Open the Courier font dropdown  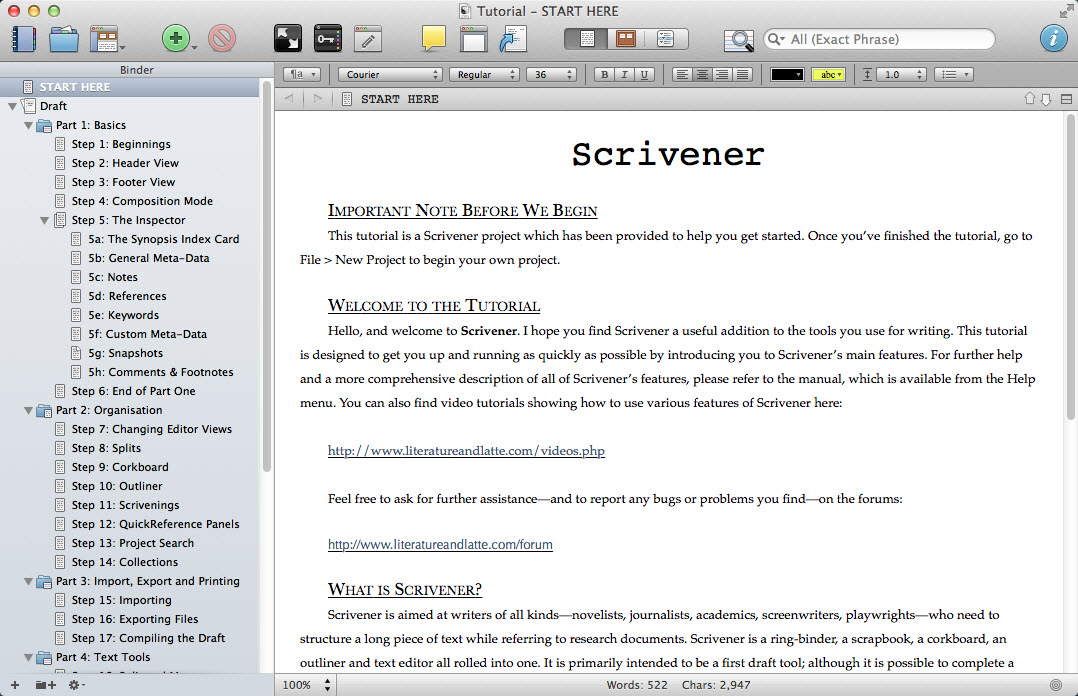[x=390, y=74]
